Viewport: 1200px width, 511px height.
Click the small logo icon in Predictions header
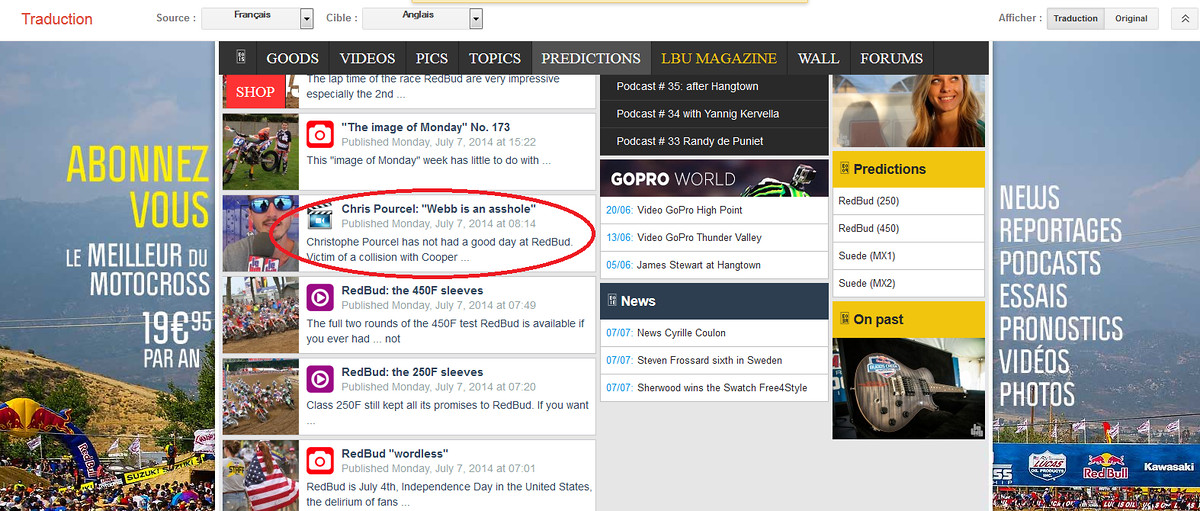tap(844, 169)
